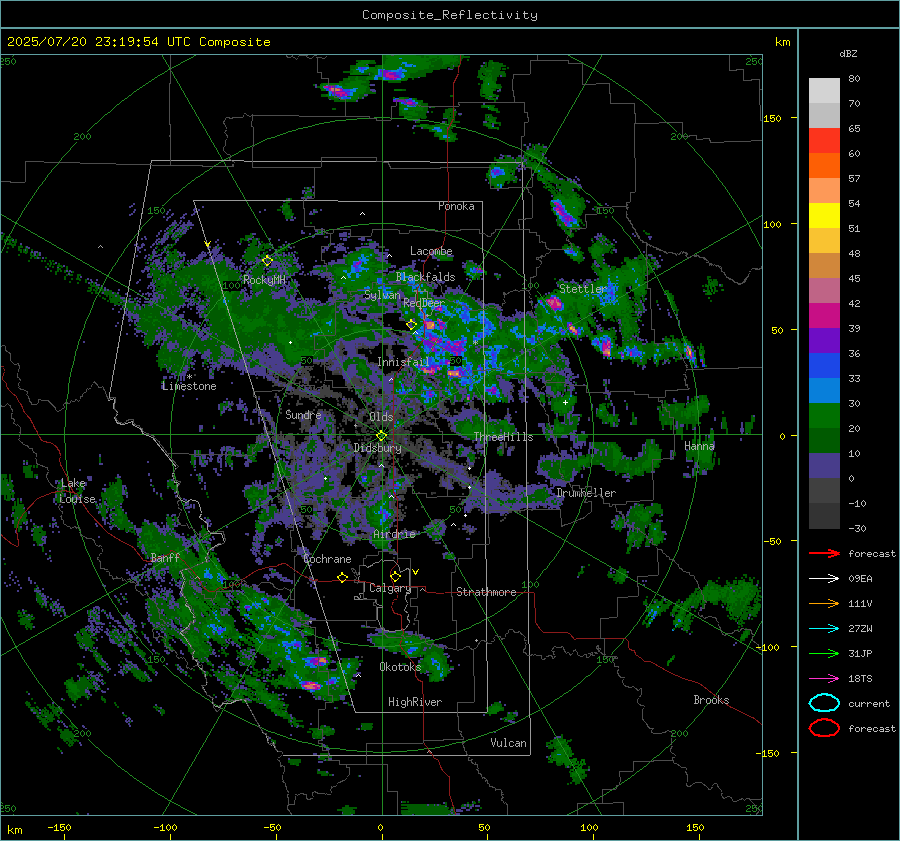Click the ThreeHills label
Viewport: 900px width, 841px height.
[503, 437]
